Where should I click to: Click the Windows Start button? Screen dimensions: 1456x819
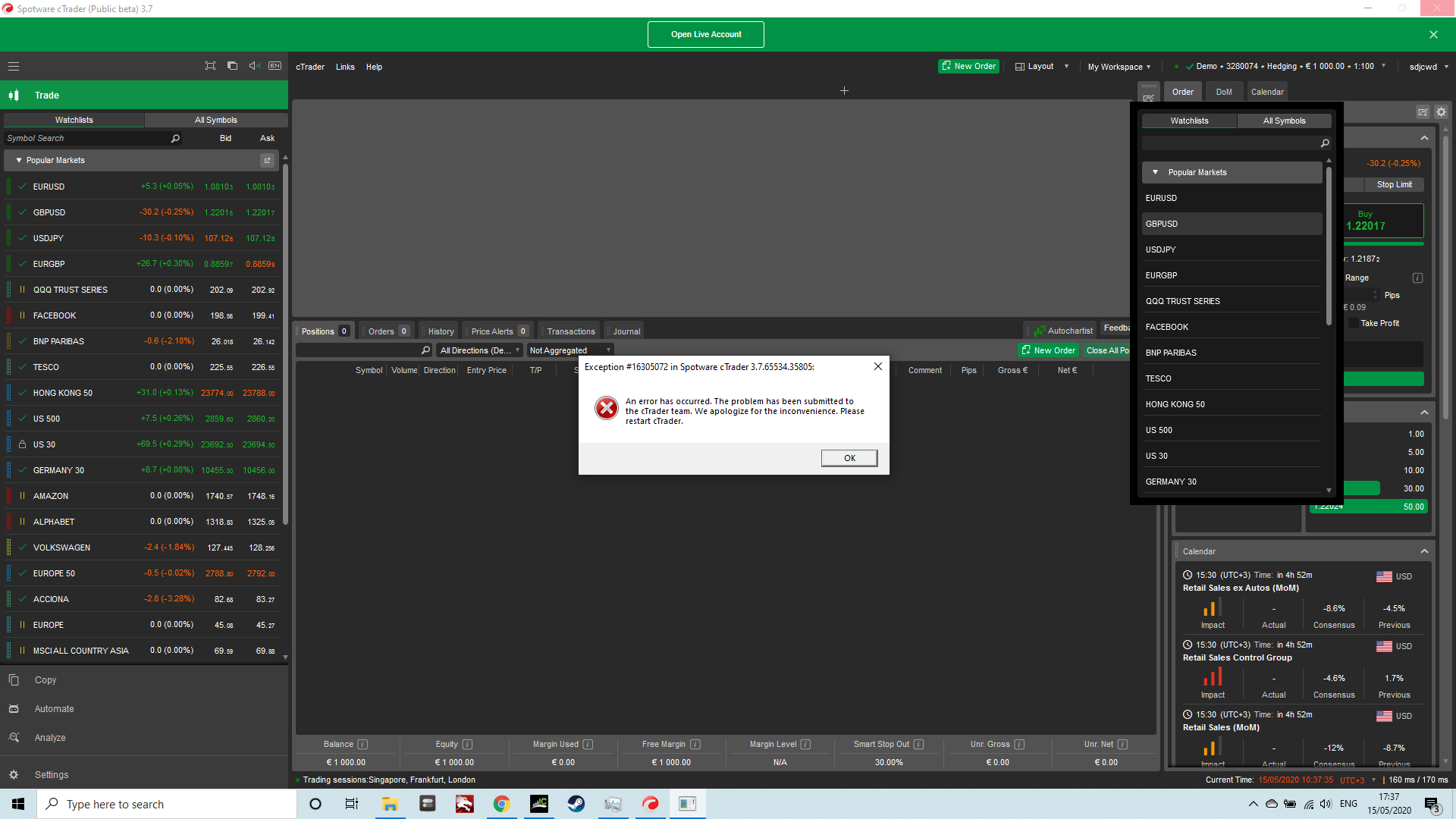pyautogui.click(x=18, y=804)
